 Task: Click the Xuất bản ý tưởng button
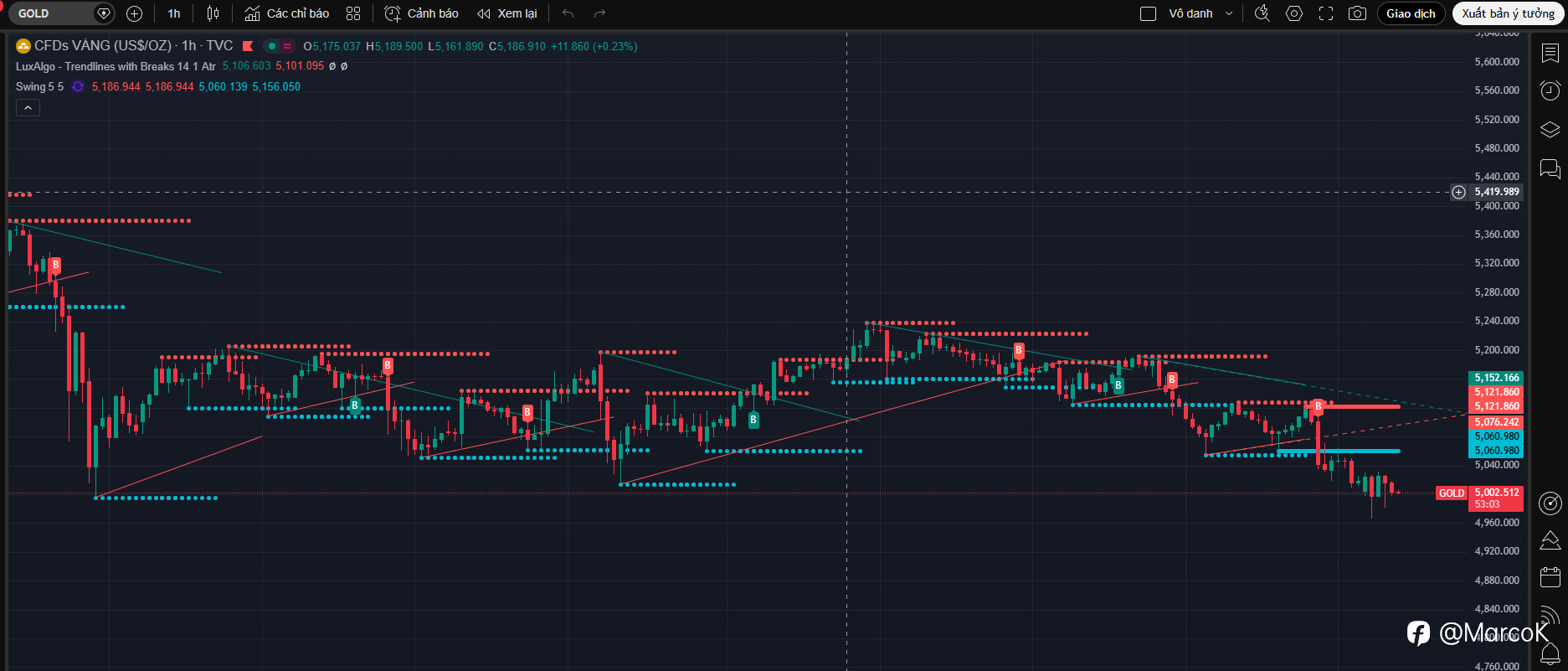(x=1509, y=13)
